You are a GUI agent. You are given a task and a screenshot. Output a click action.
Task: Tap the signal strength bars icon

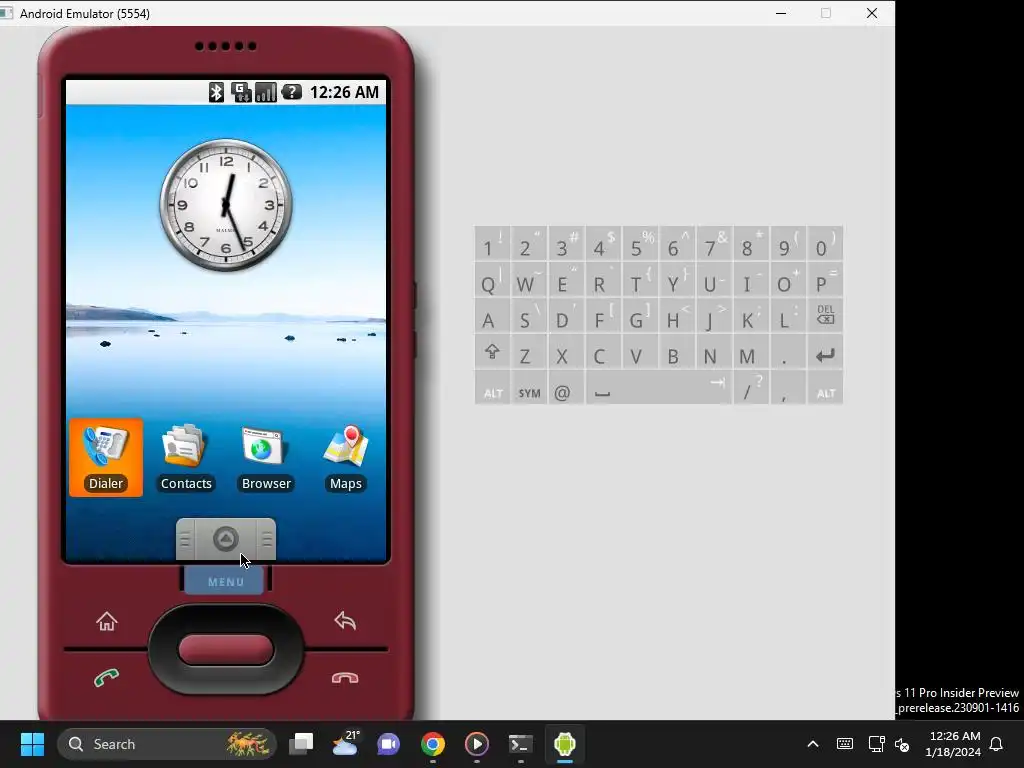(x=266, y=92)
